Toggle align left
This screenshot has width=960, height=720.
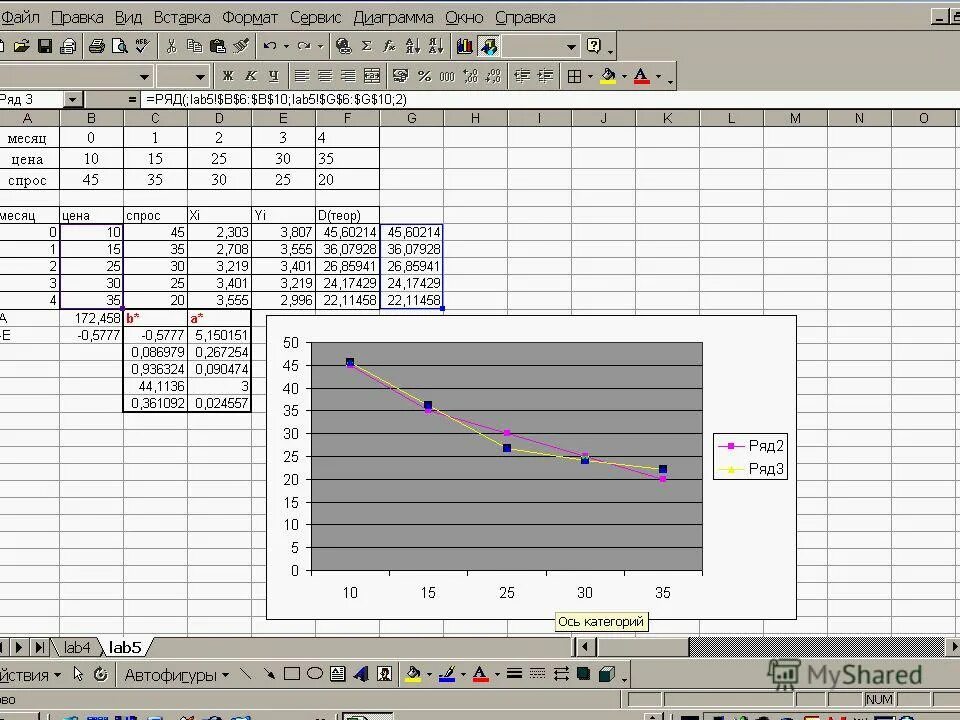301,76
